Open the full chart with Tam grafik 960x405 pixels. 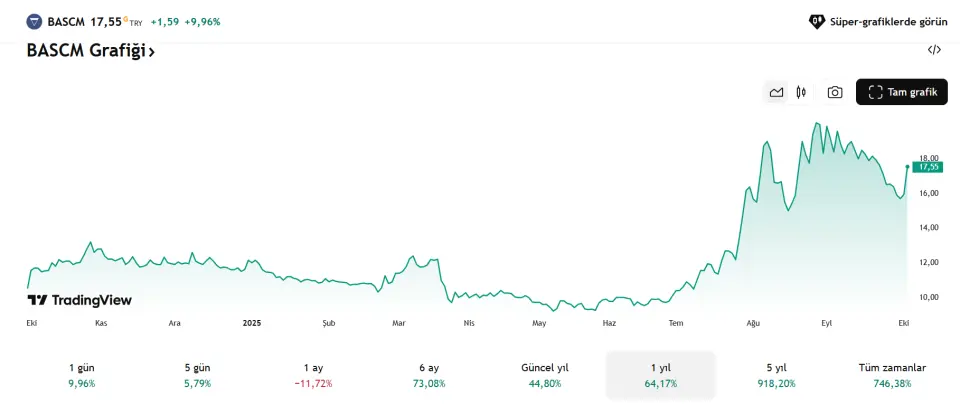tap(902, 92)
